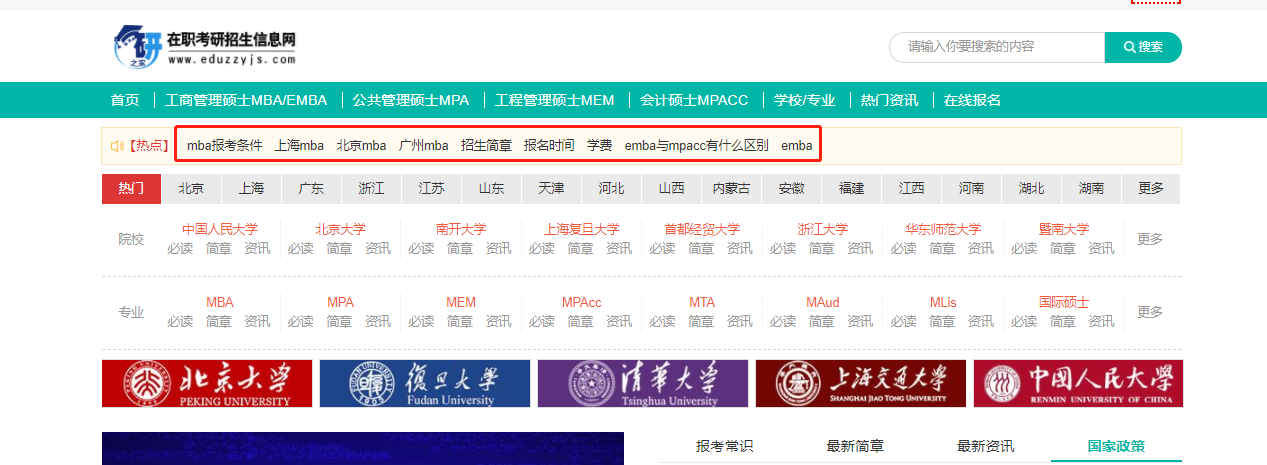
Task: Click the Fudan University banner
Action: pos(425,384)
